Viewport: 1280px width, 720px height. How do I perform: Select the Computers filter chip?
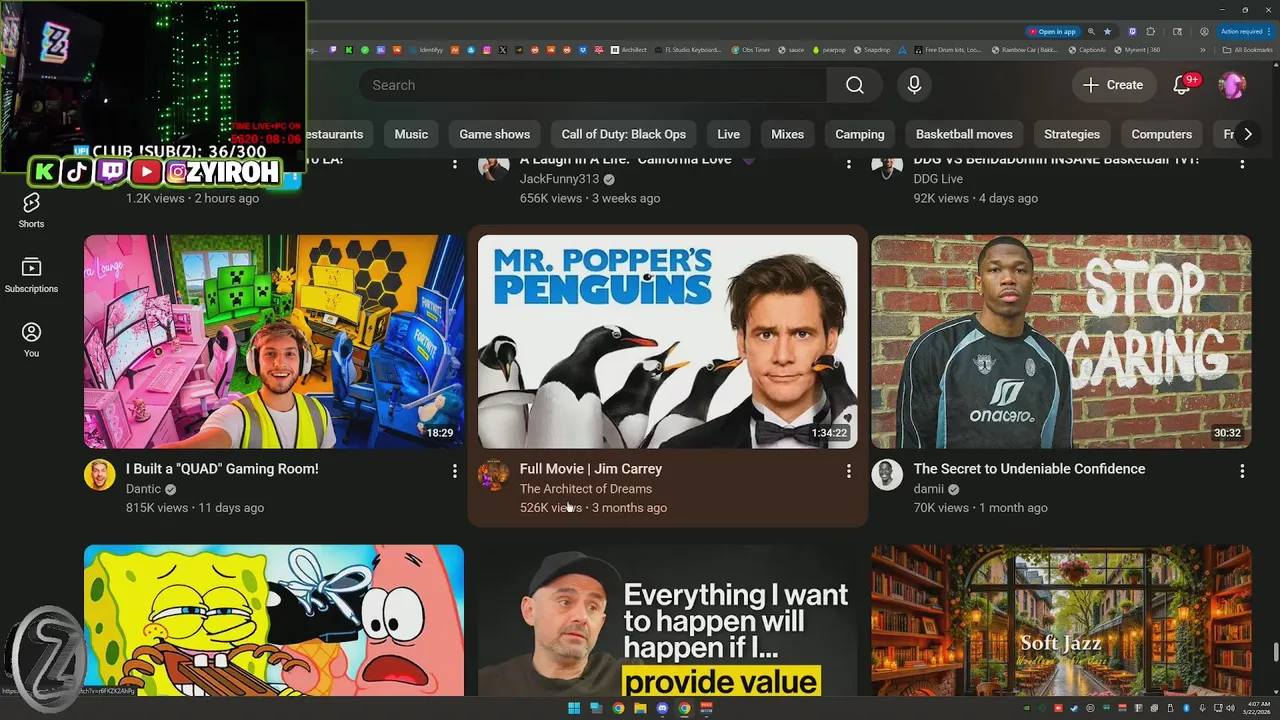(x=1161, y=134)
